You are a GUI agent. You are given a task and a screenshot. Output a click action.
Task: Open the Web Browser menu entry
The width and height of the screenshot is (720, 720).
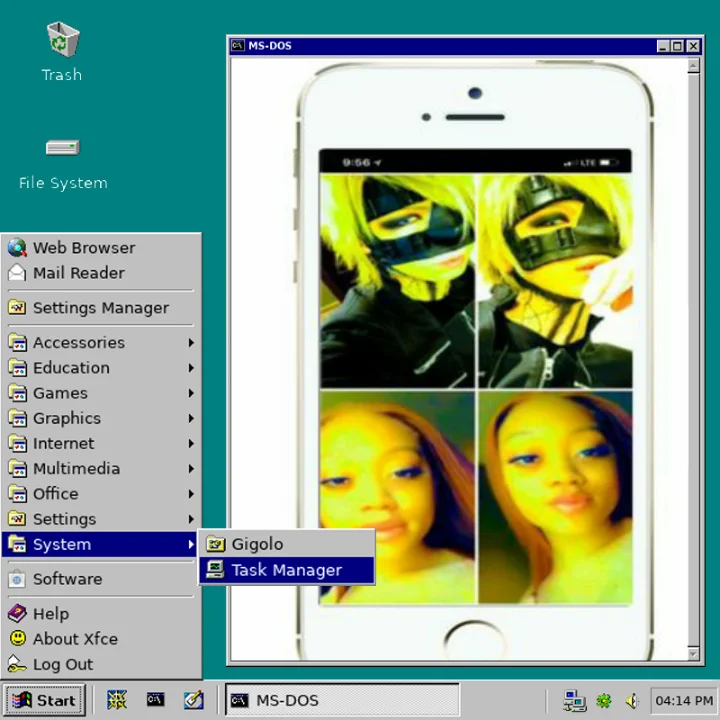point(101,248)
